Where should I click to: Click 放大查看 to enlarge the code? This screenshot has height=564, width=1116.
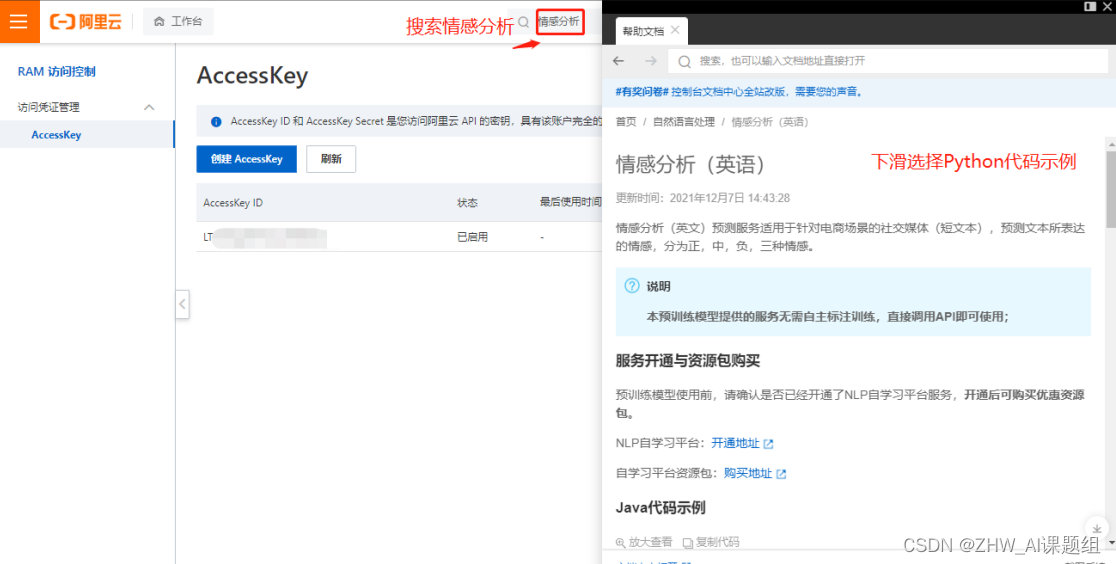coord(644,542)
